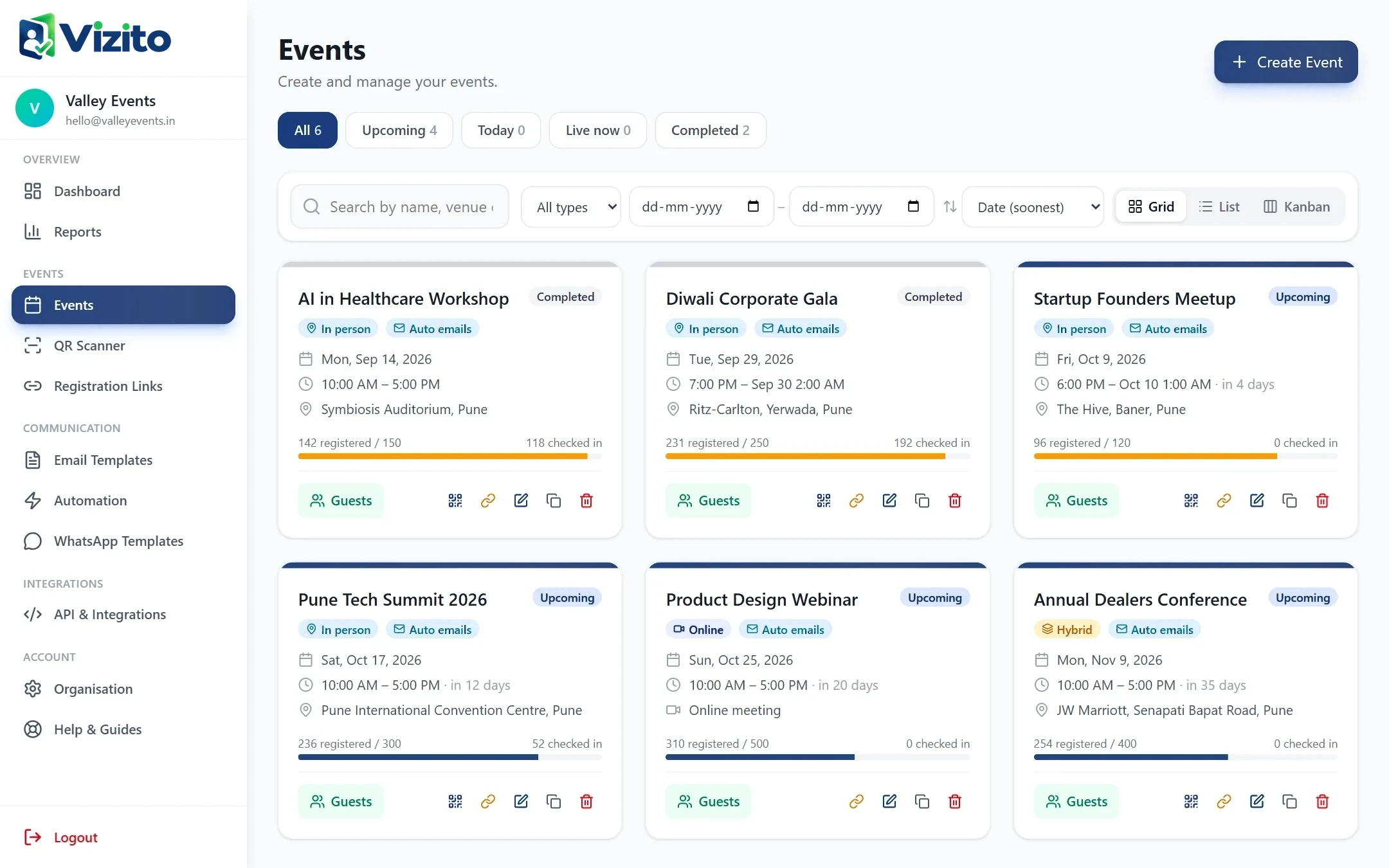Delete the Startup Founders Meetup event
This screenshot has width=1389, height=868.
pyautogui.click(x=1322, y=500)
